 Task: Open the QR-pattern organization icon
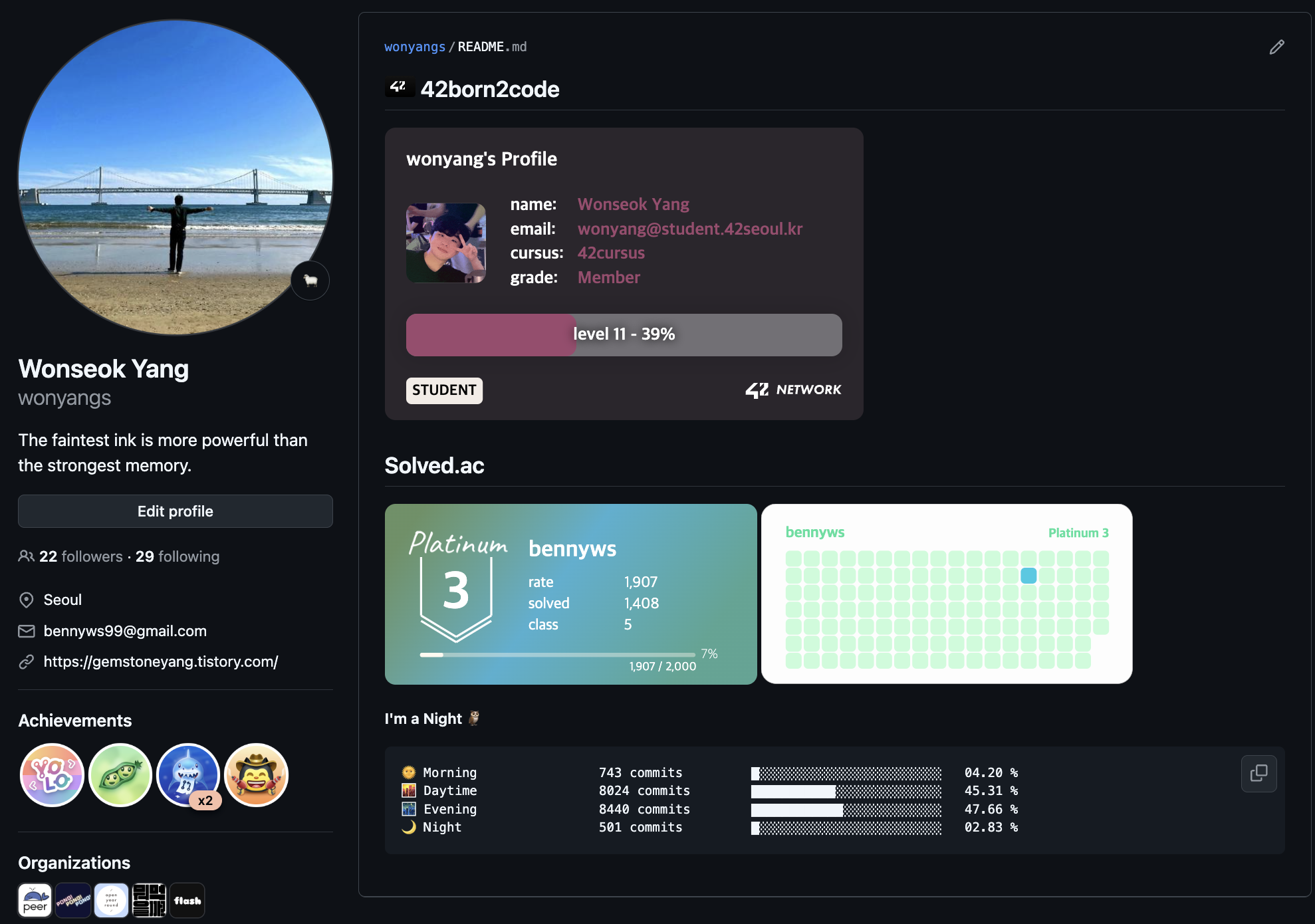click(149, 901)
